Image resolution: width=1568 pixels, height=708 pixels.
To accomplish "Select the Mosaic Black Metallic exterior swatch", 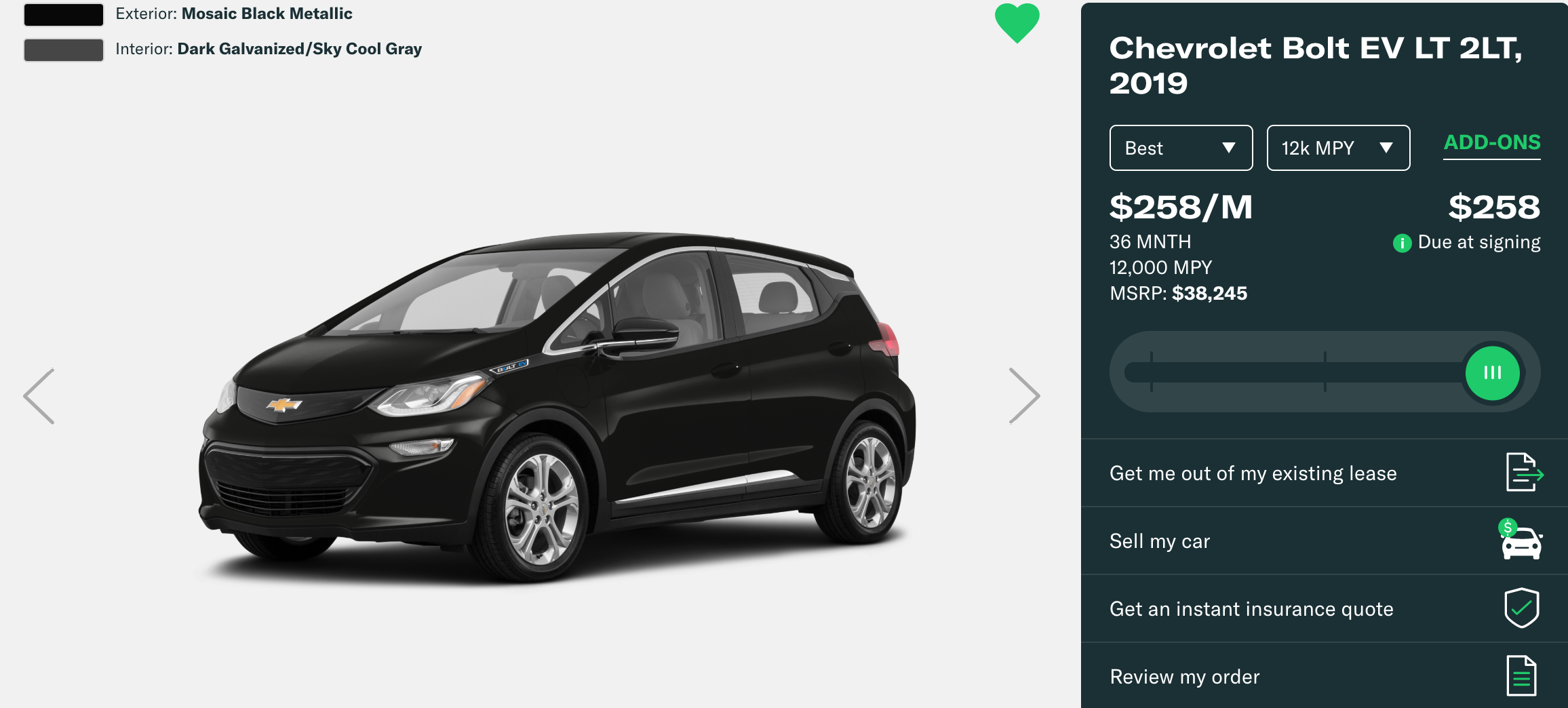I will pyautogui.click(x=64, y=14).
